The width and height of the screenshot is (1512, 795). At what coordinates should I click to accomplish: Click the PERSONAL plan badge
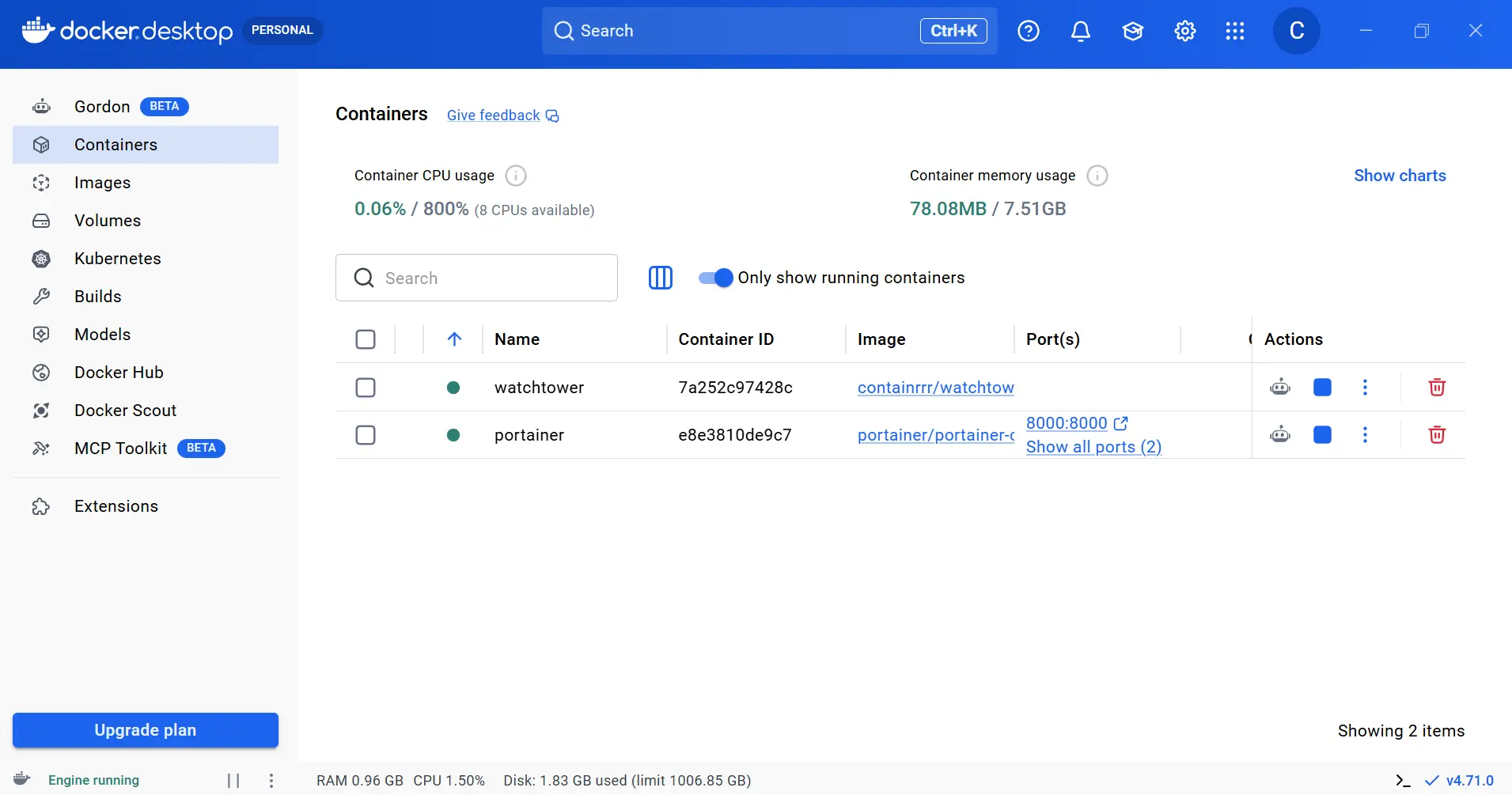[282, 30]
